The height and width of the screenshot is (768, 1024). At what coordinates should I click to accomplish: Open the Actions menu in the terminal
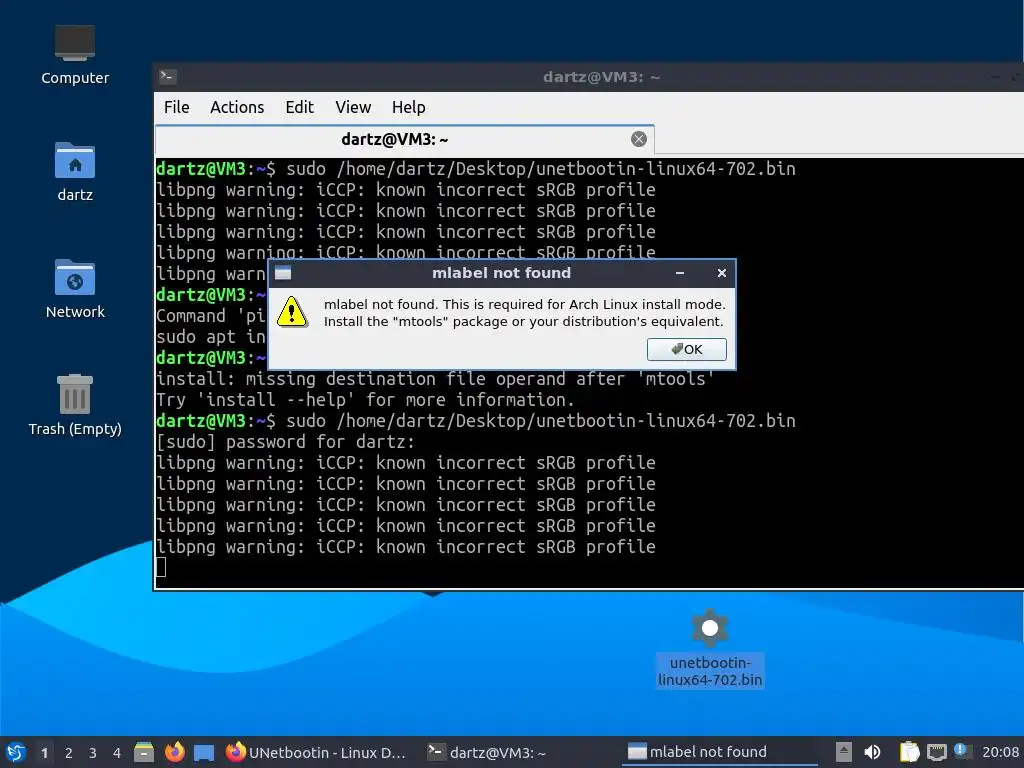[237, 107]
